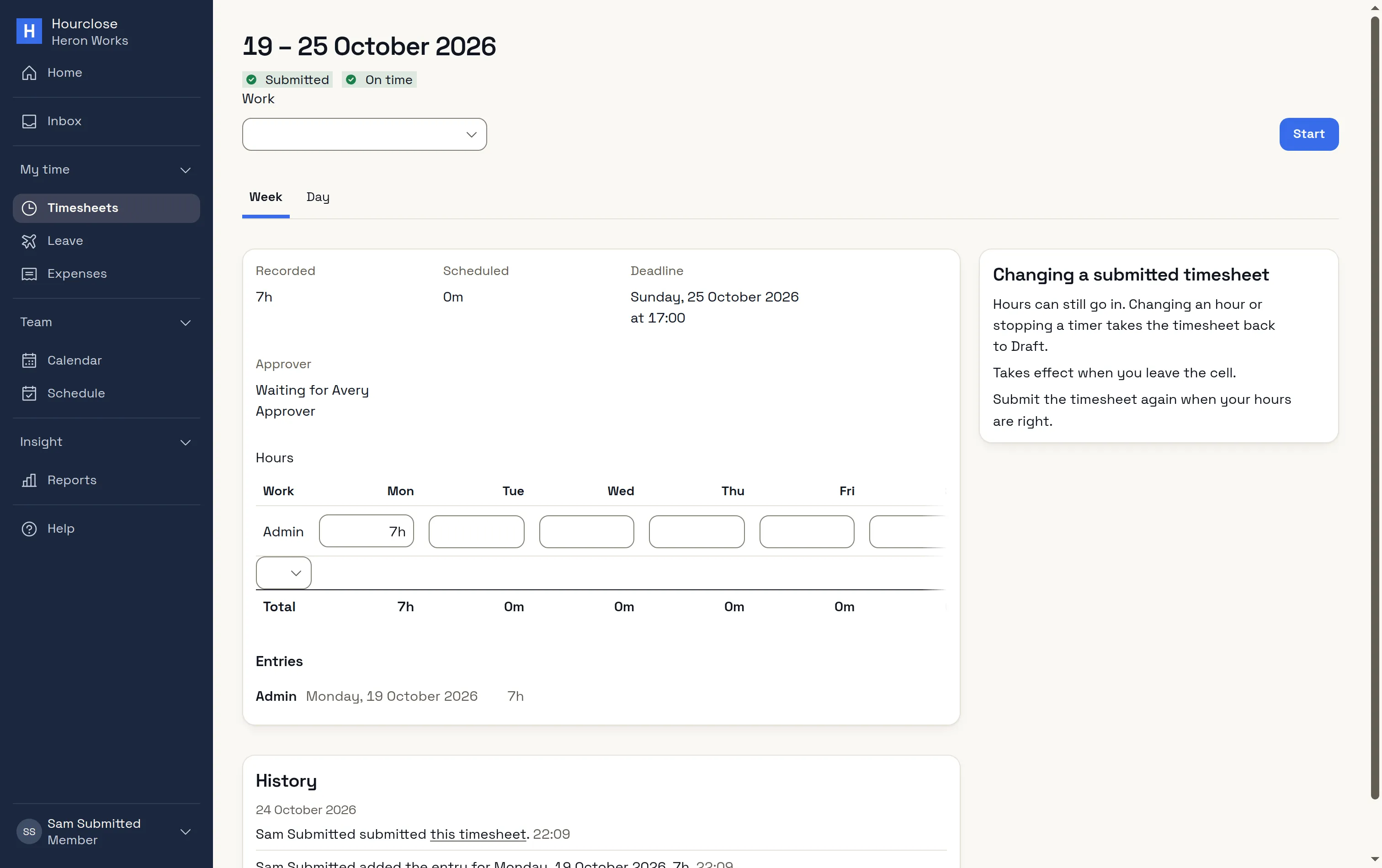Go to Leave in the sidebar
Viewport: 1382px width, 868px height.
coord(106,241)
